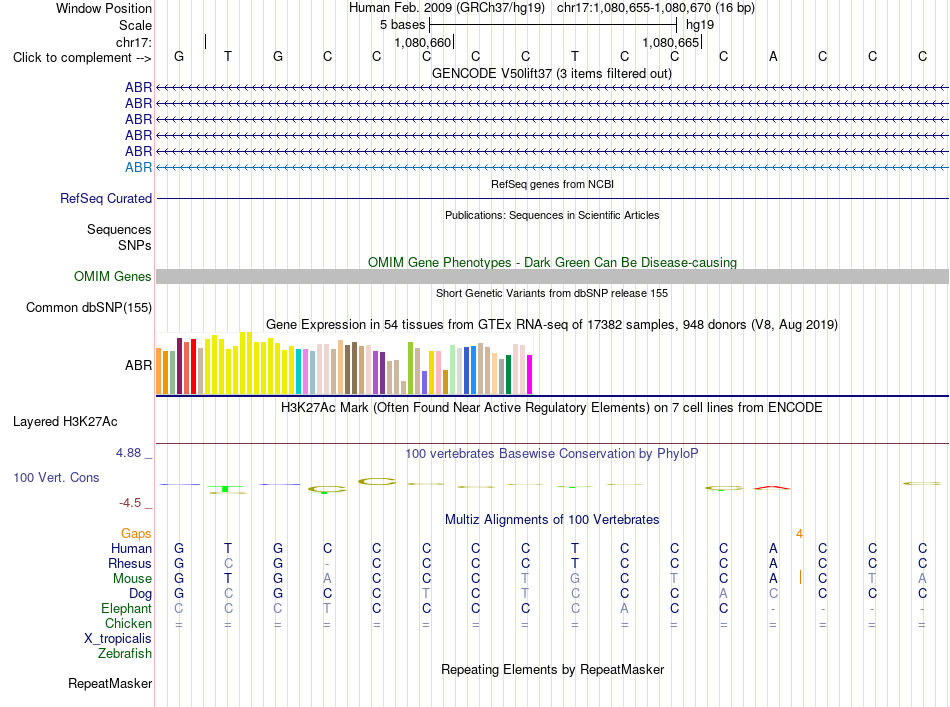Viewport: 950px width, 707px height.
Task: Open 'Multiz Alignments of 100 Vertebrates' title
Action: tap(552, 520)
